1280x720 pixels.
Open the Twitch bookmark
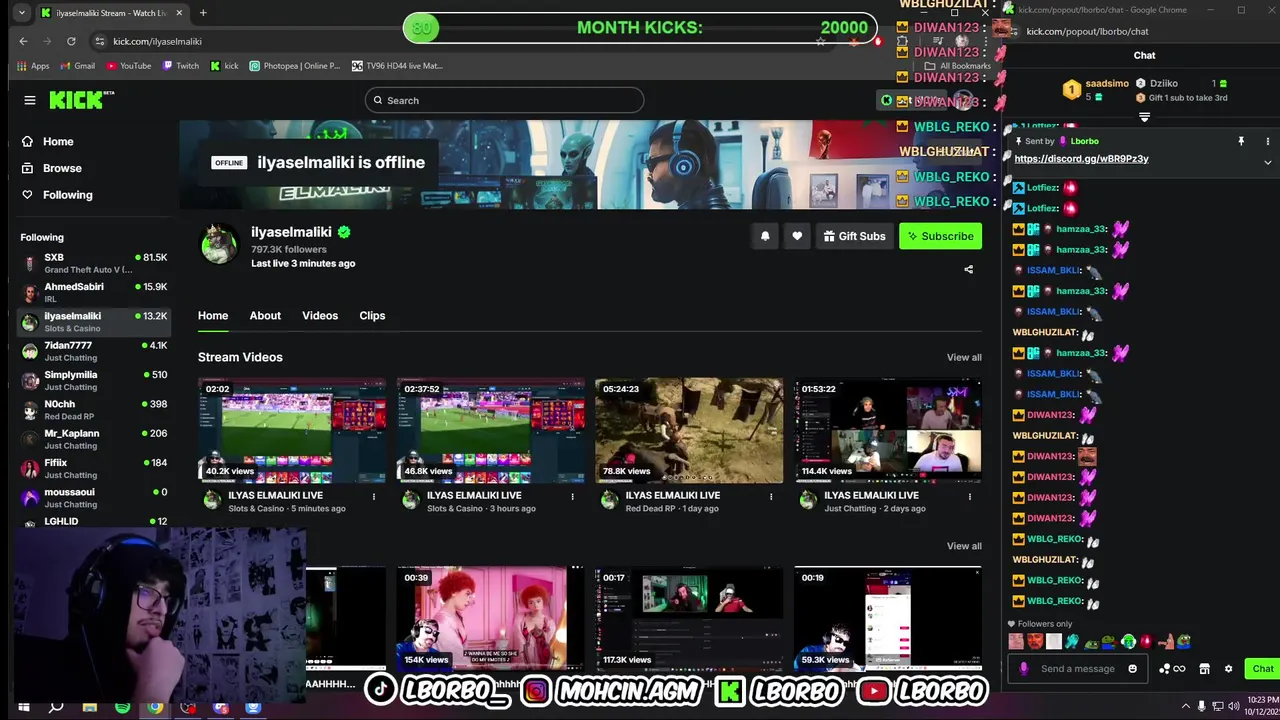click(180, 66)
